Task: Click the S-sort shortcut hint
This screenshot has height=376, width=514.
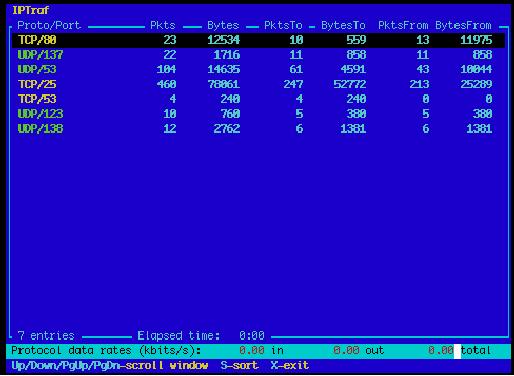Action: 239,365
